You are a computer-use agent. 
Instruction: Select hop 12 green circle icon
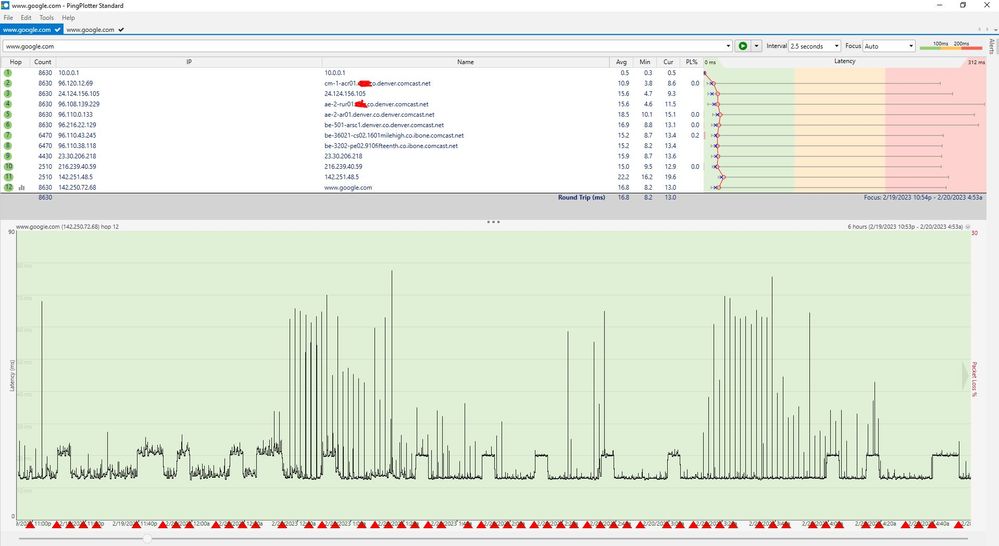[8, 187]
